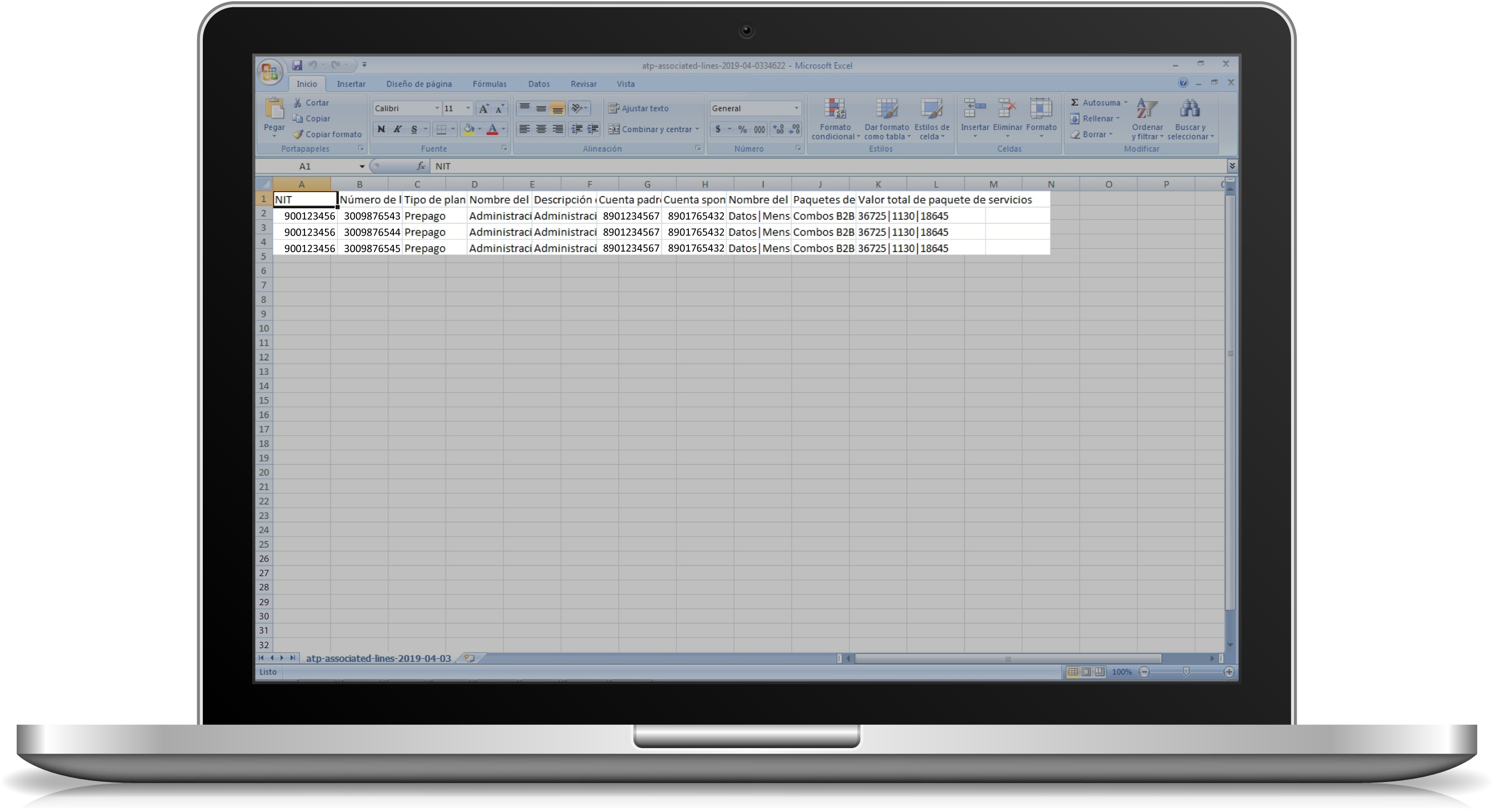Open Dar formato como tabla gallery

click(886, 119)
